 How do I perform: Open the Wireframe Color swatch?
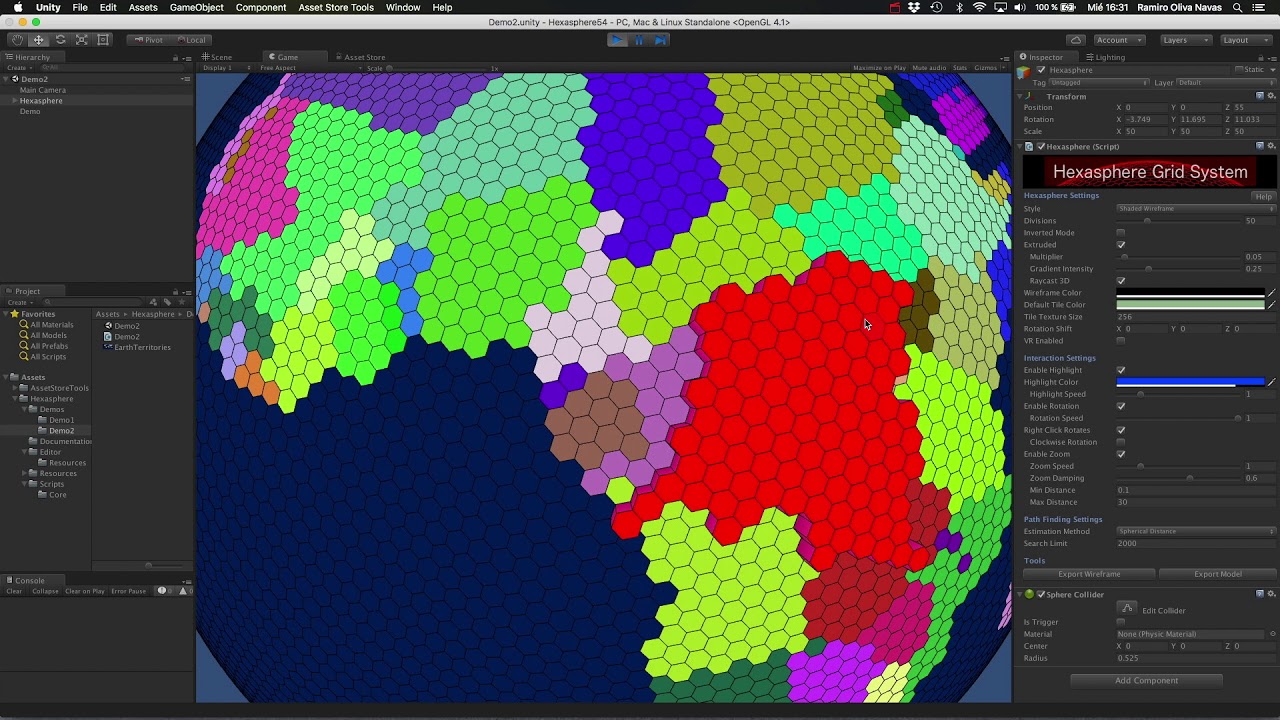coord(1190,293)
